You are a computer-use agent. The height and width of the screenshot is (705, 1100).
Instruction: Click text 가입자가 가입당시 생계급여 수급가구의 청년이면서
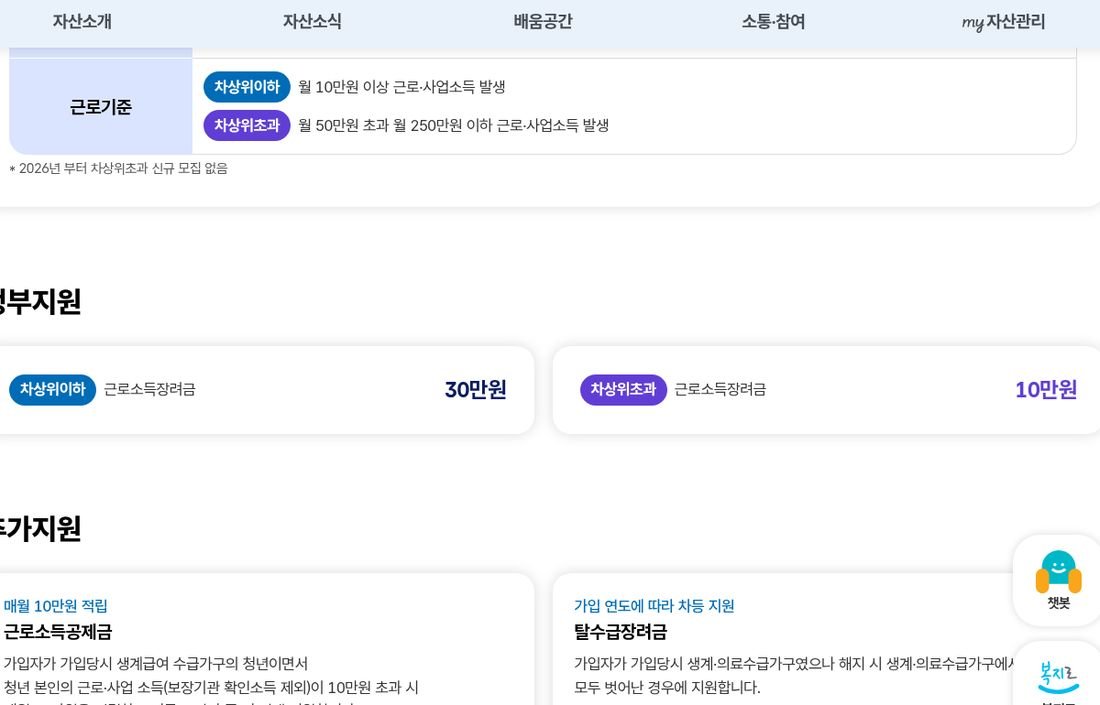(x=156, y=664)
